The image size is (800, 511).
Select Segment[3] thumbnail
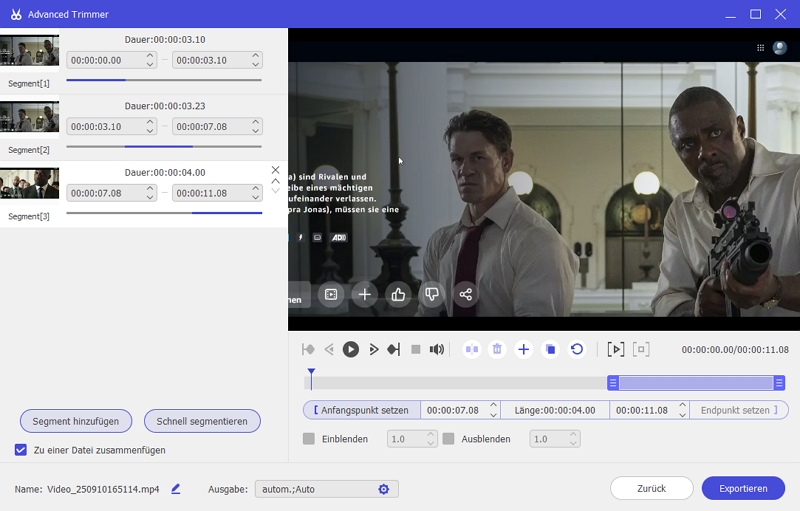point(30,184)
